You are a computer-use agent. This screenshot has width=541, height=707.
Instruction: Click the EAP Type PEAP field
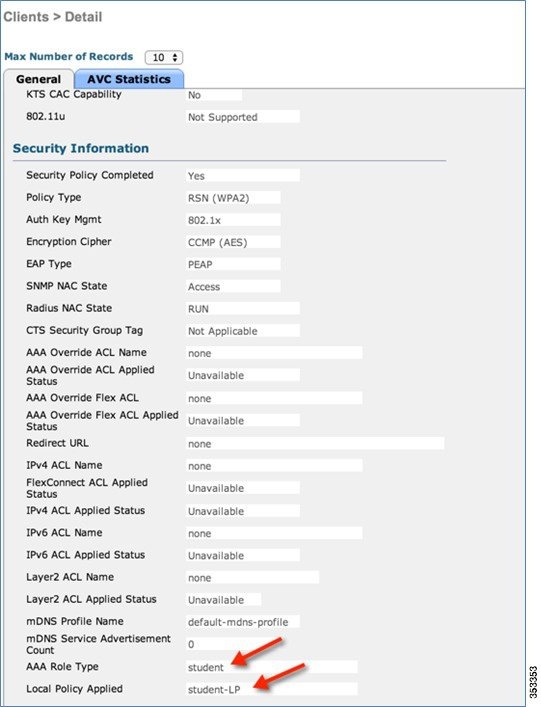point(233,264)
